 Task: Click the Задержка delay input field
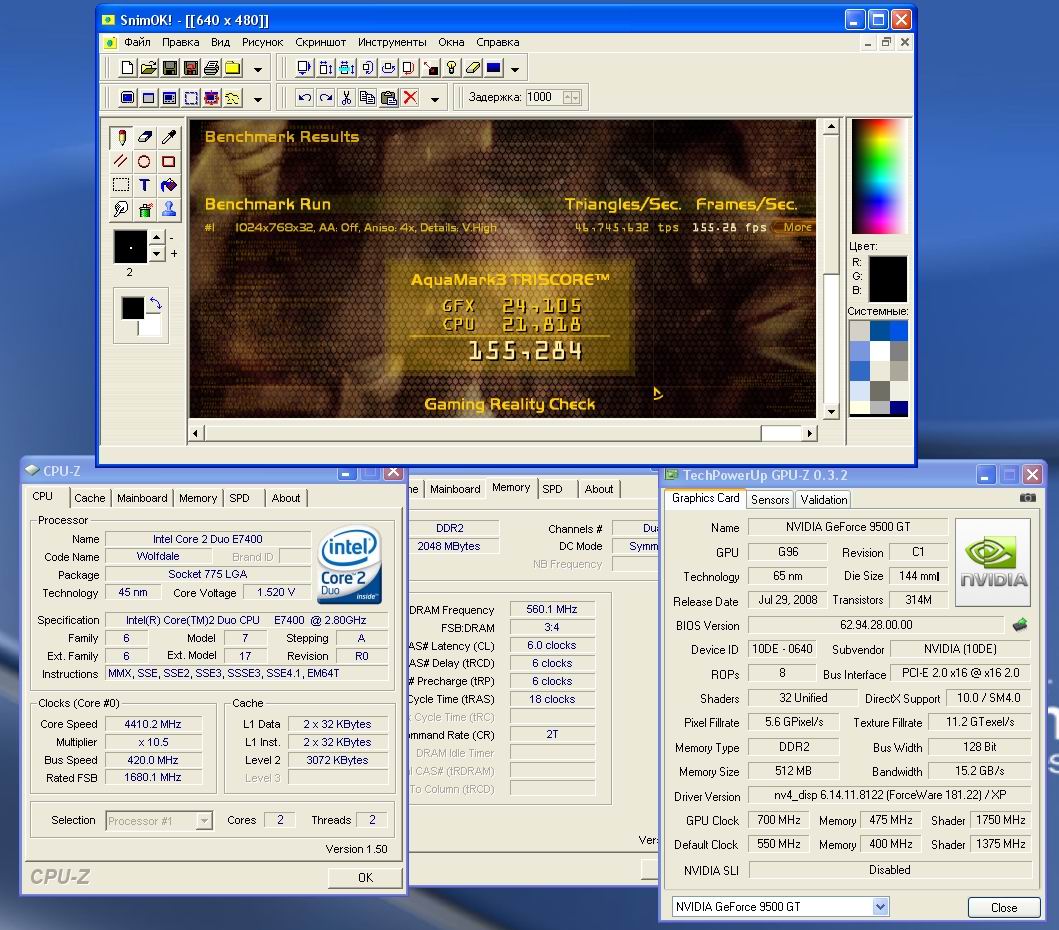544,97
